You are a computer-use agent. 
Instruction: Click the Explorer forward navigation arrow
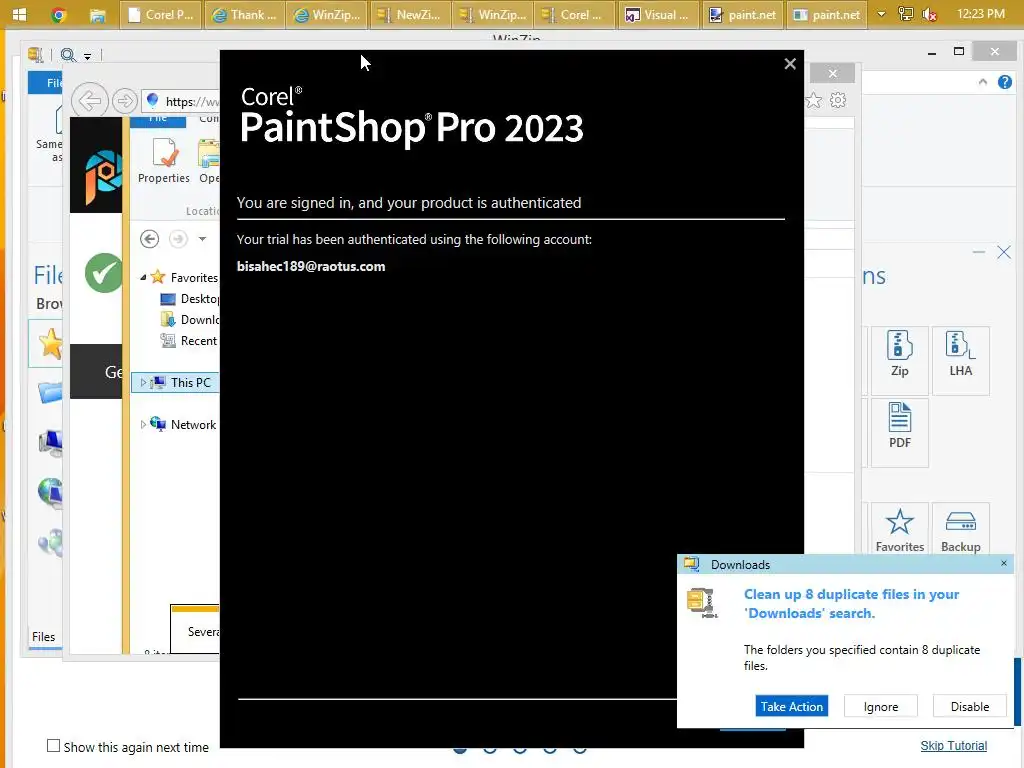pyautogui.click(x=178, y=239)
